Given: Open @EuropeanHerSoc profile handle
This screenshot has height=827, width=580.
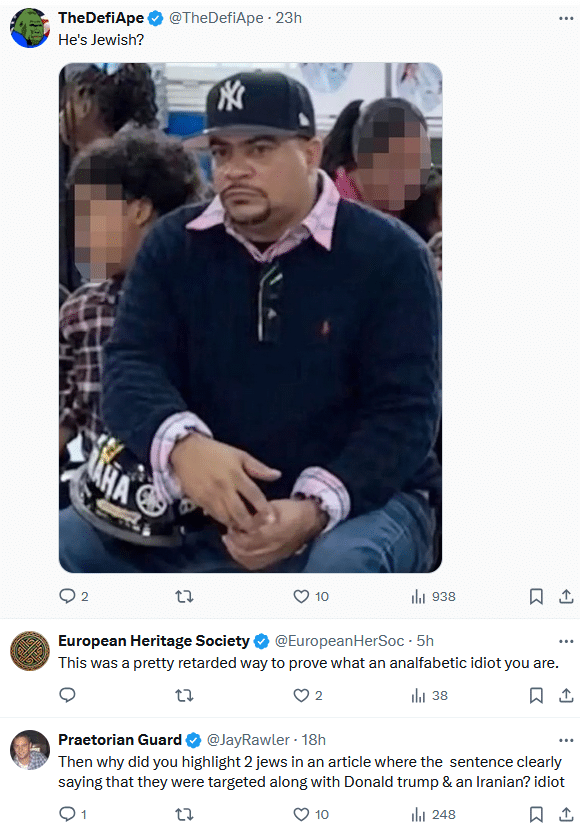Looking at the screenshot, I should 339,641.
